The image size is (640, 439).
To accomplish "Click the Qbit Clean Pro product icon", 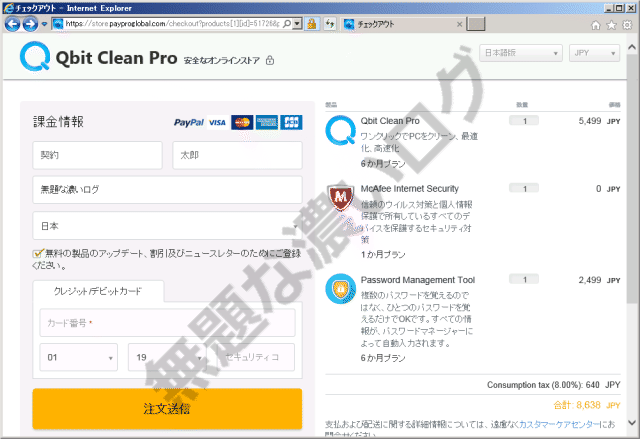I will [340, 130].
